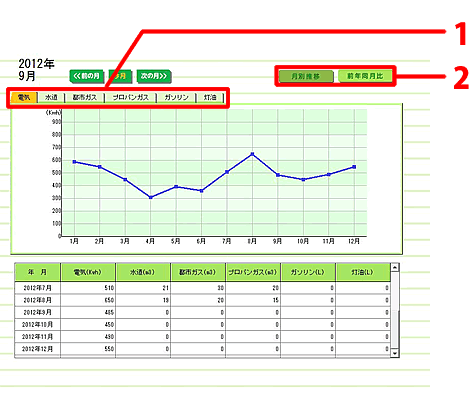Switch to the ガソリン tab

(x=176, y=97)
